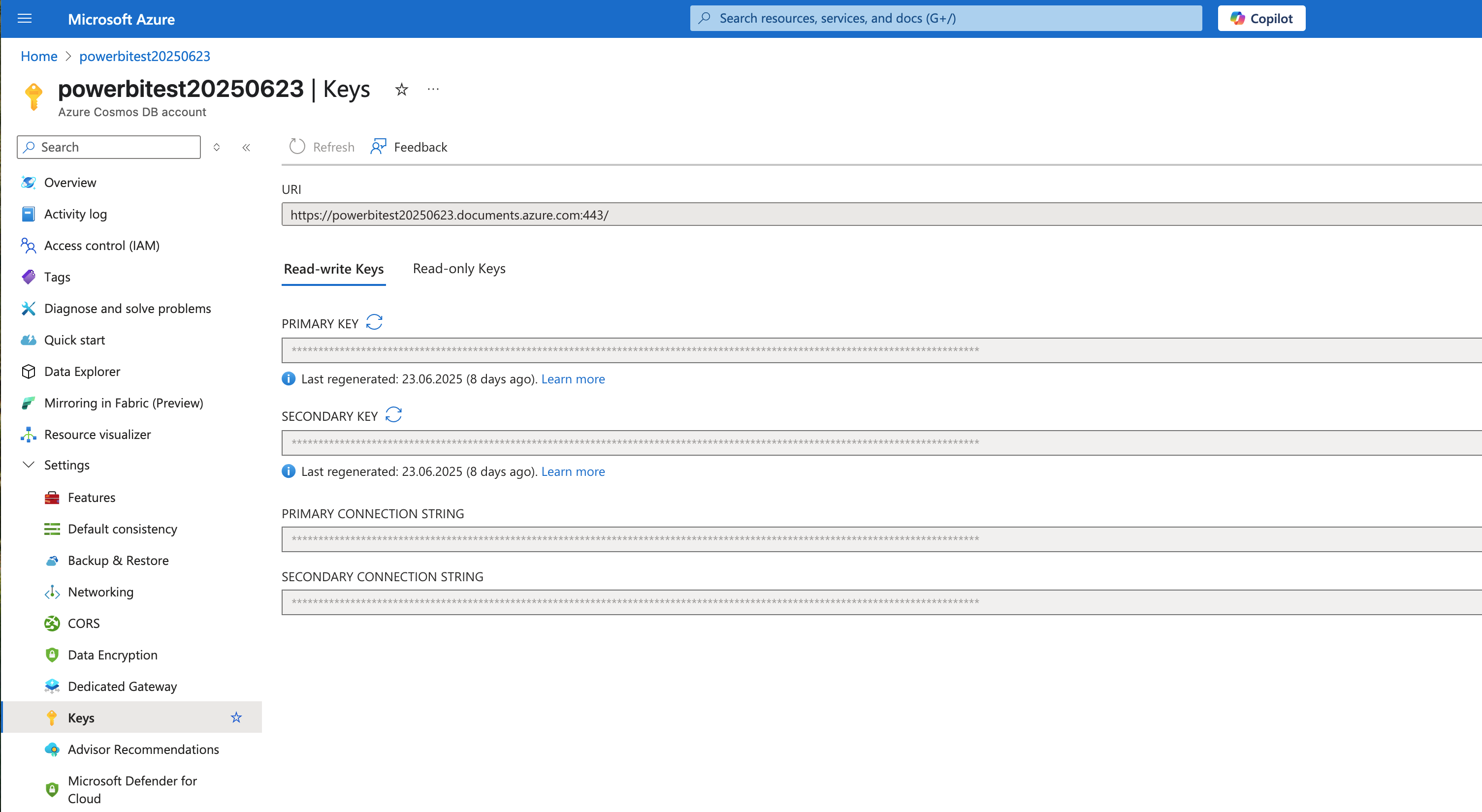This screenshot has height=812, width=1482.
Task: Click the URI field
Action: pyautogui.click(x=882, y=215)
